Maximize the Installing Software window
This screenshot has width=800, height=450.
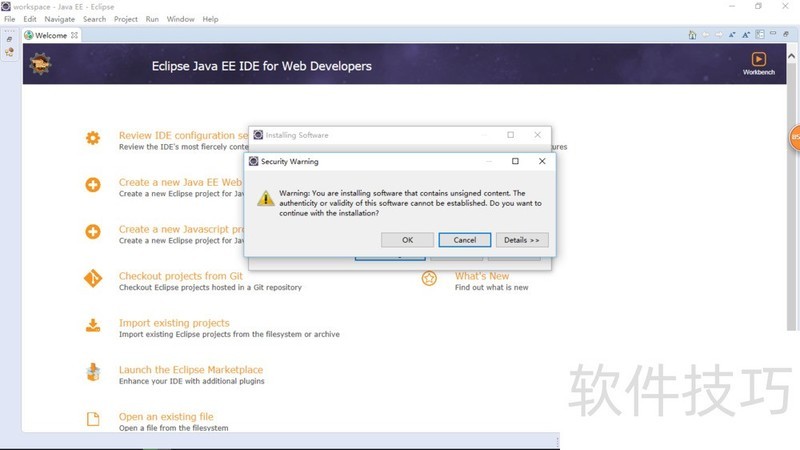coord(511,135)
